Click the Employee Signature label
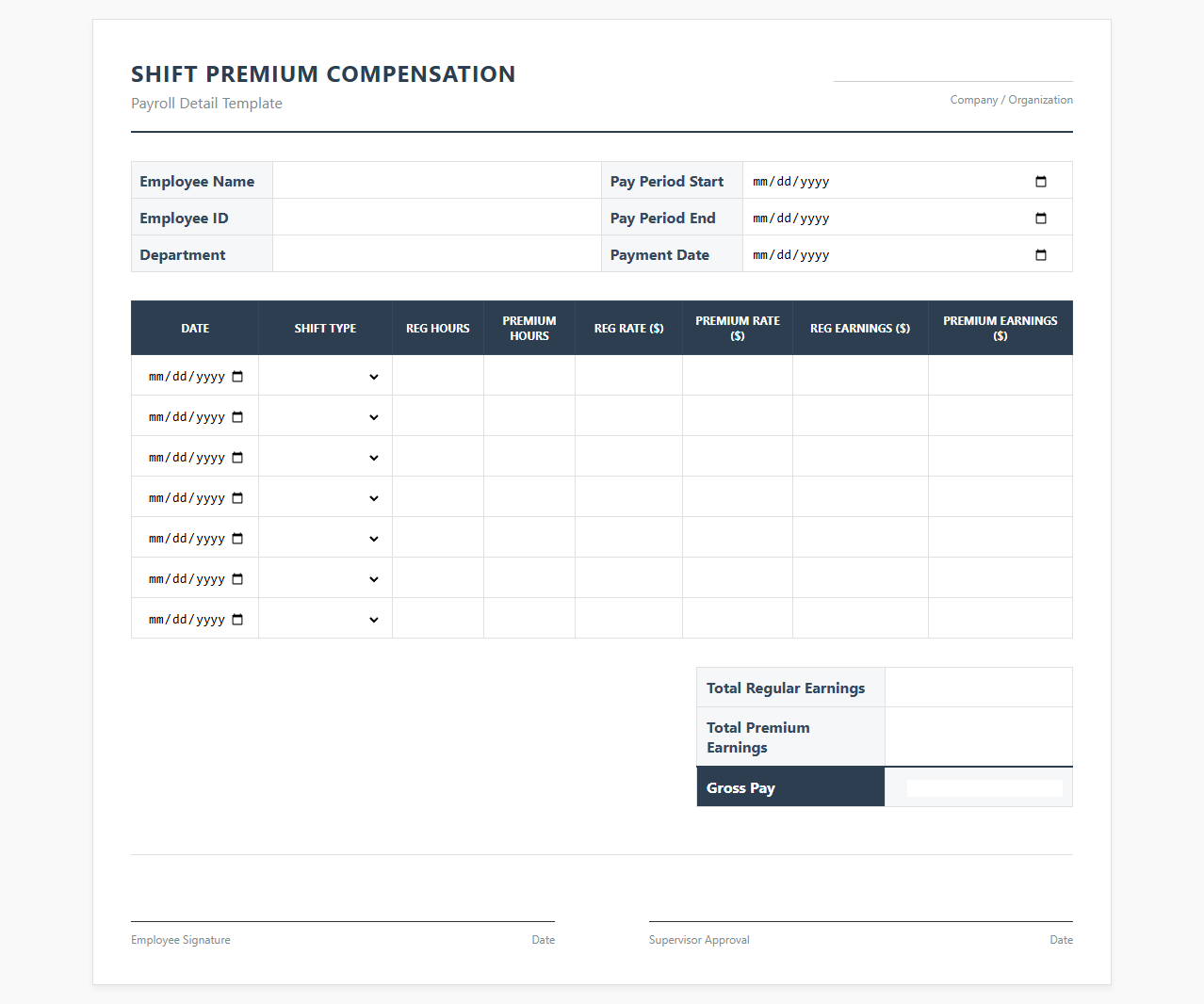This screenshot has height=1004, width=1204. [181, 940]
